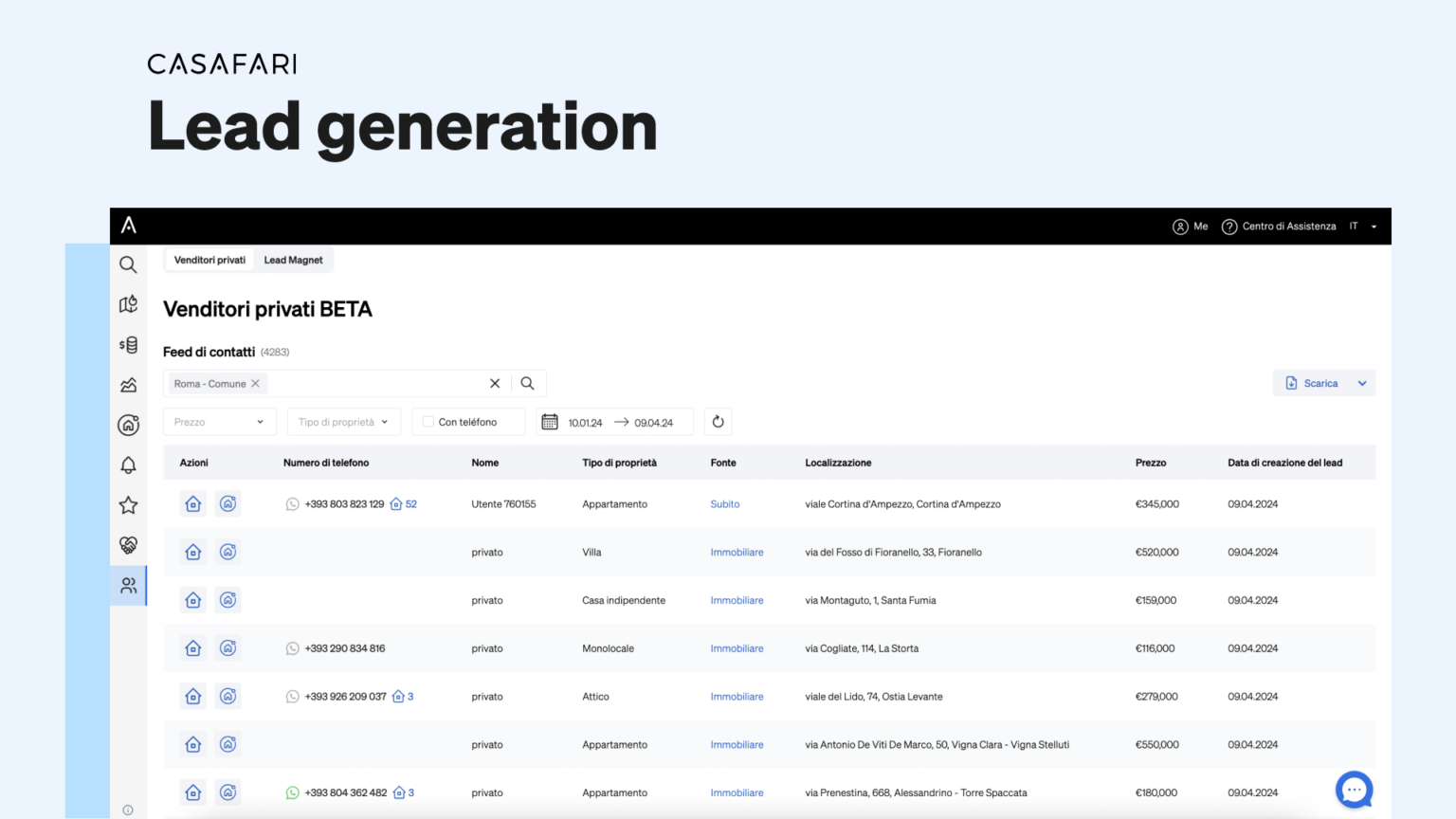Click circular house icon in €180,000 row
This screenshot has width=1456, height=819.
(x=227, y=792)
